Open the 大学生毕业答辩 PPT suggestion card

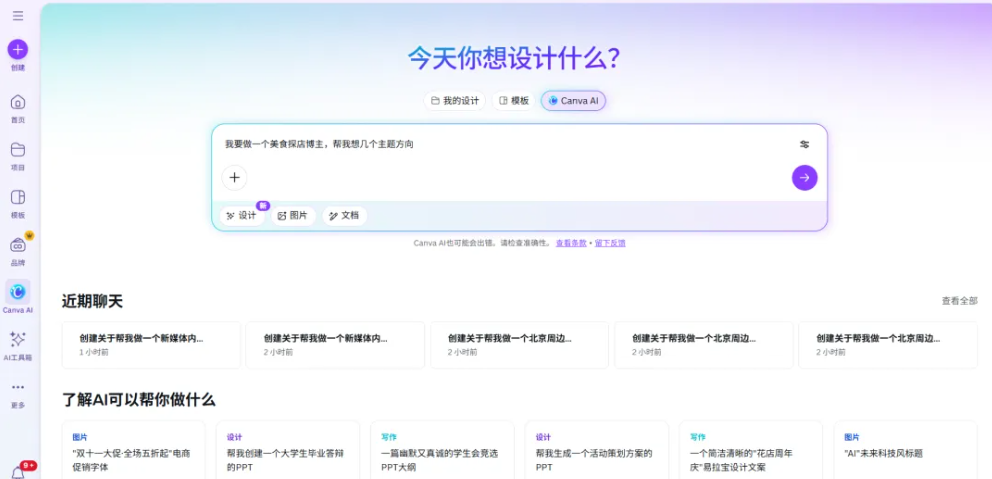pyautogui.click(x=288, y=450)
